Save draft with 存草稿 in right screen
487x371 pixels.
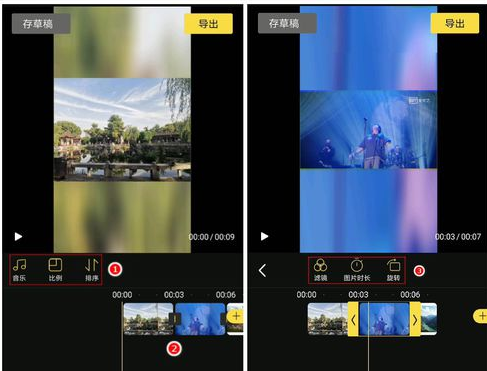point(287,23)
